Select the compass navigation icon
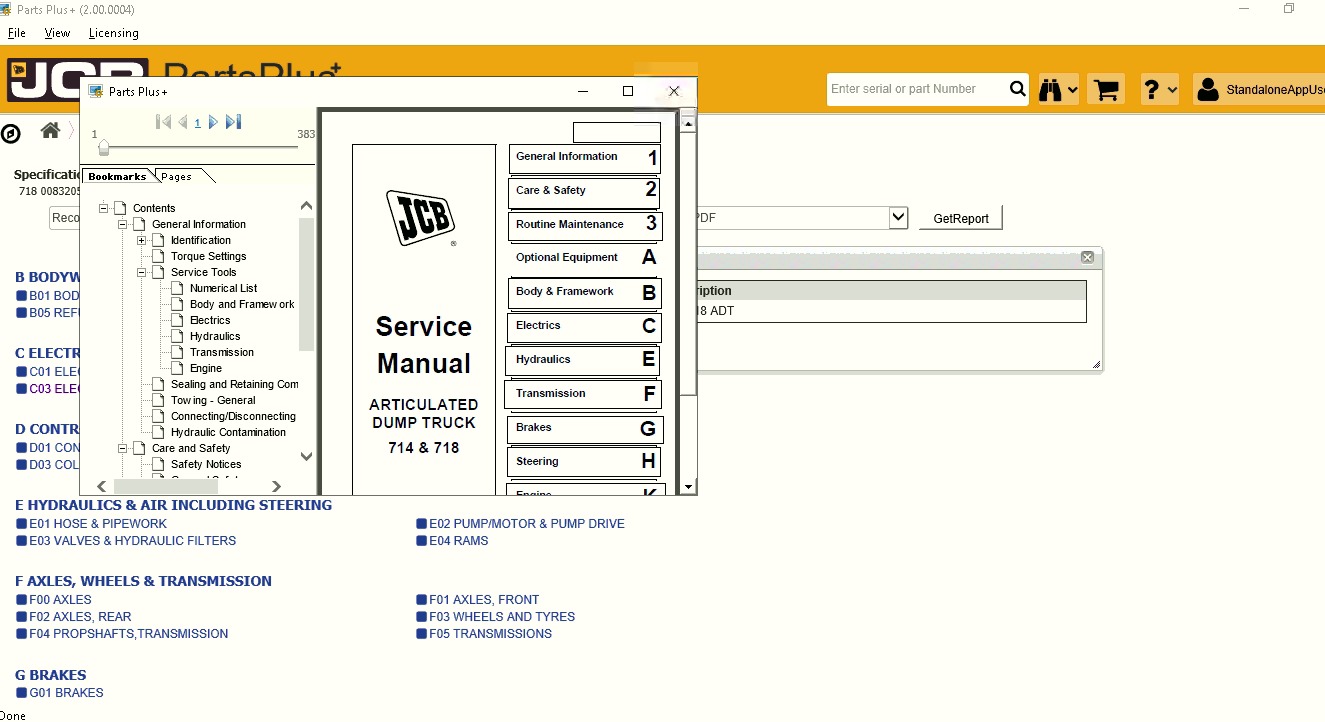 pyautogui.click(x=11, y=133)
